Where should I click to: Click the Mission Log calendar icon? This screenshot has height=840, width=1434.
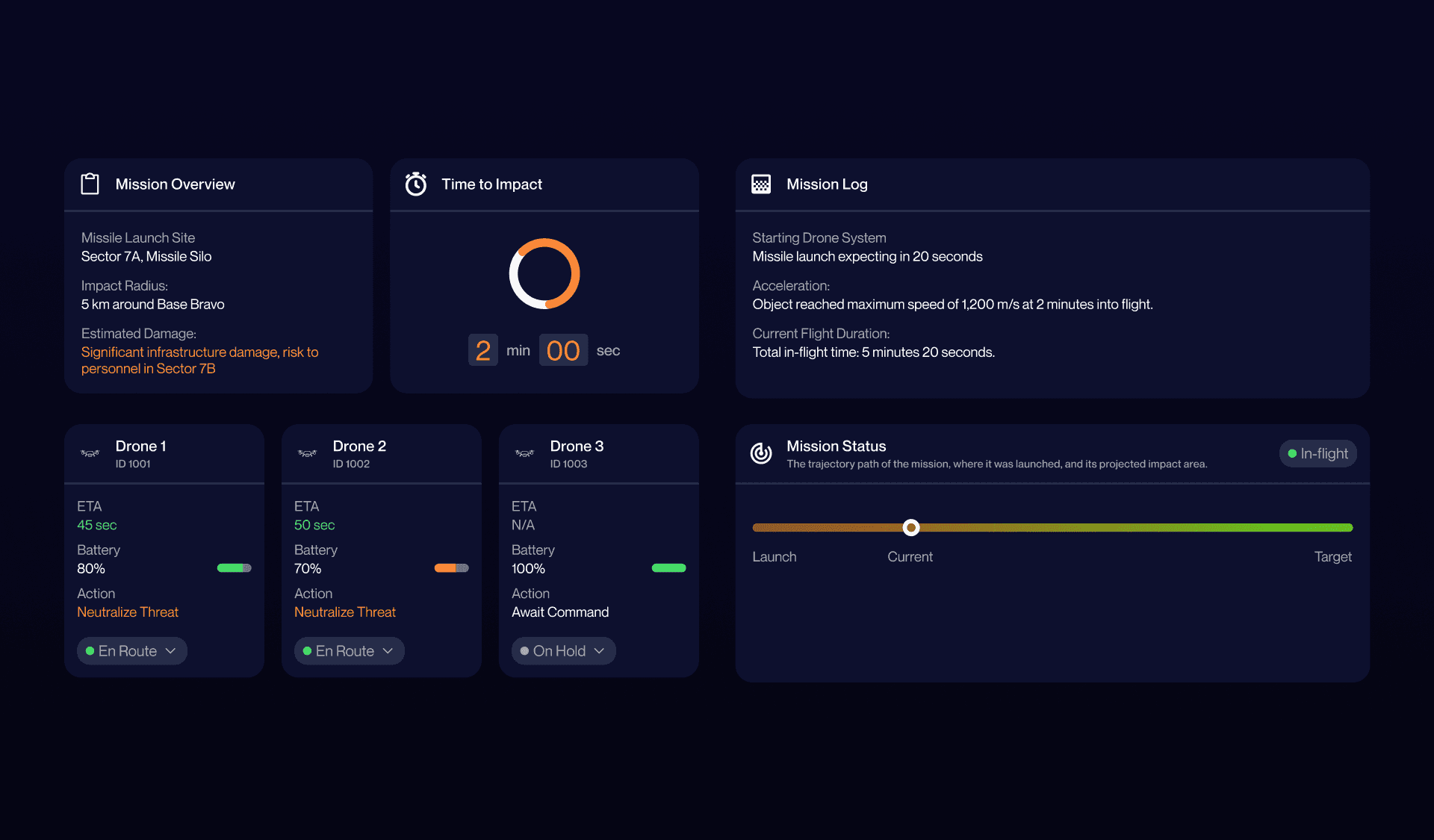click(761, 184)
